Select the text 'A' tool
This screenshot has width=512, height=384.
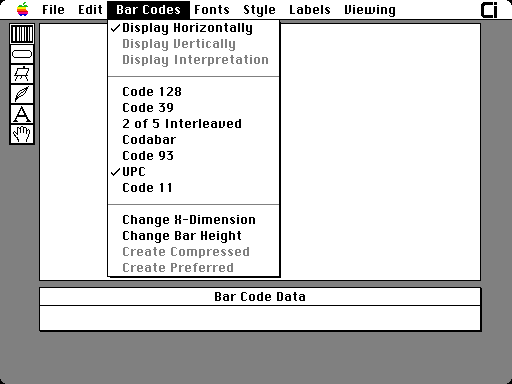22,114
